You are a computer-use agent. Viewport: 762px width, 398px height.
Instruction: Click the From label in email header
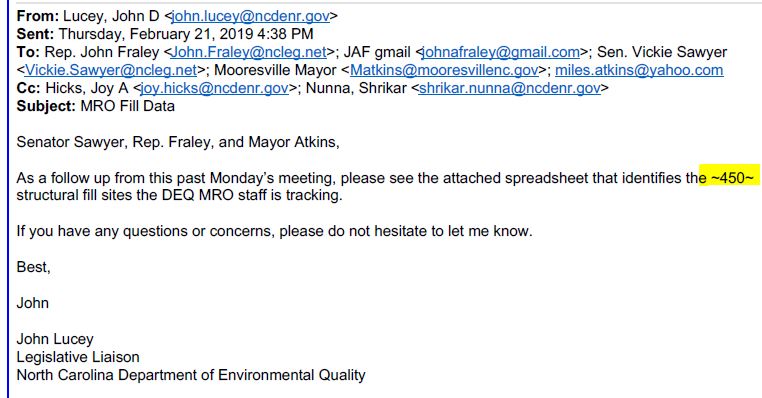click(x=38, y=16)
